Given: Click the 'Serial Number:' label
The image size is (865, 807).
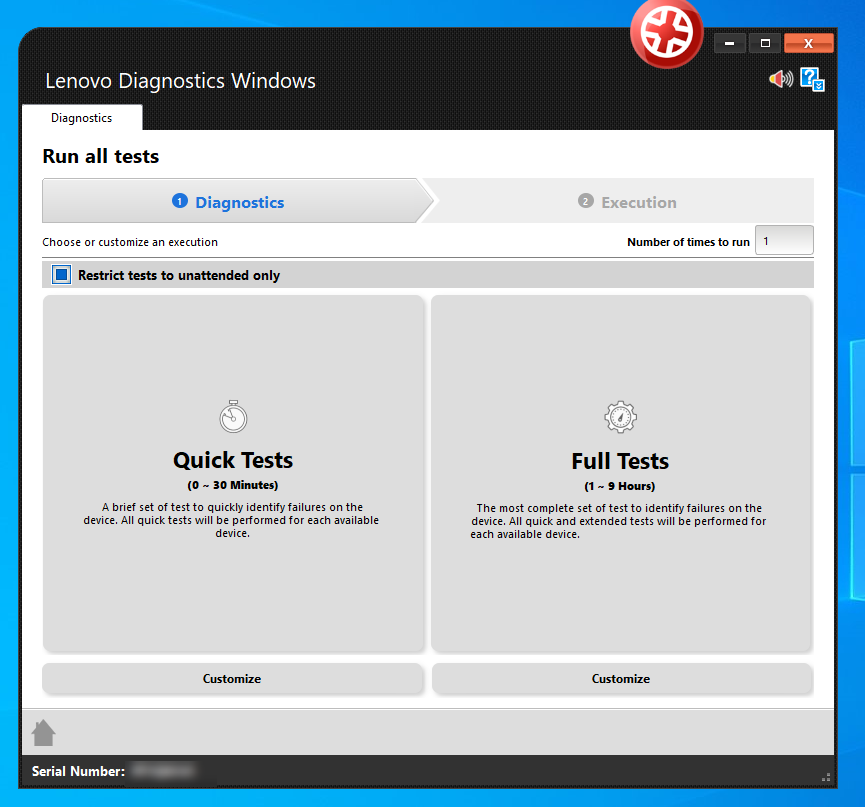Looking at the screenshot, I should coord(78,771).
